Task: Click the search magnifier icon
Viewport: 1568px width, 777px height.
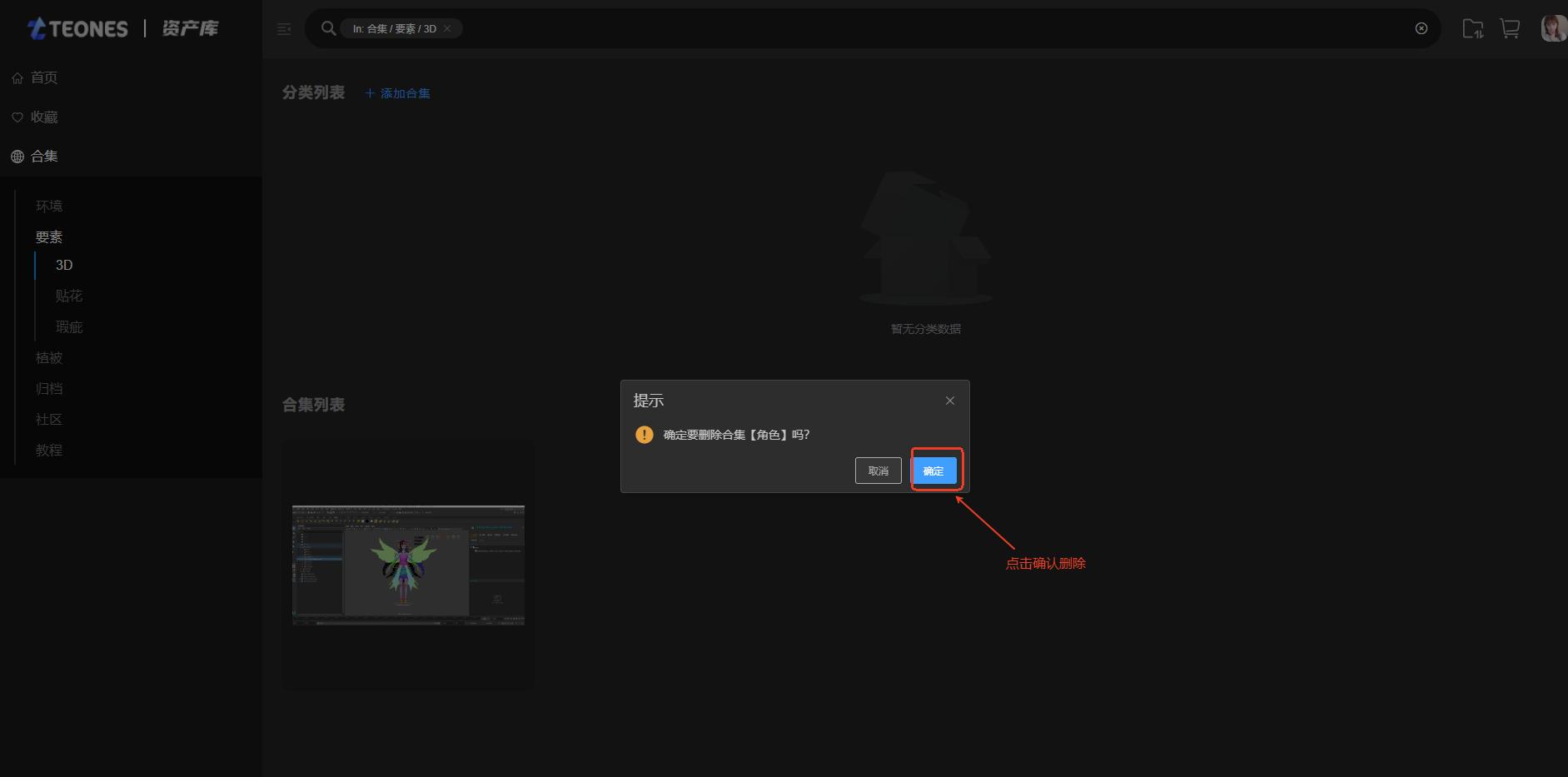Action: [328, 28]
